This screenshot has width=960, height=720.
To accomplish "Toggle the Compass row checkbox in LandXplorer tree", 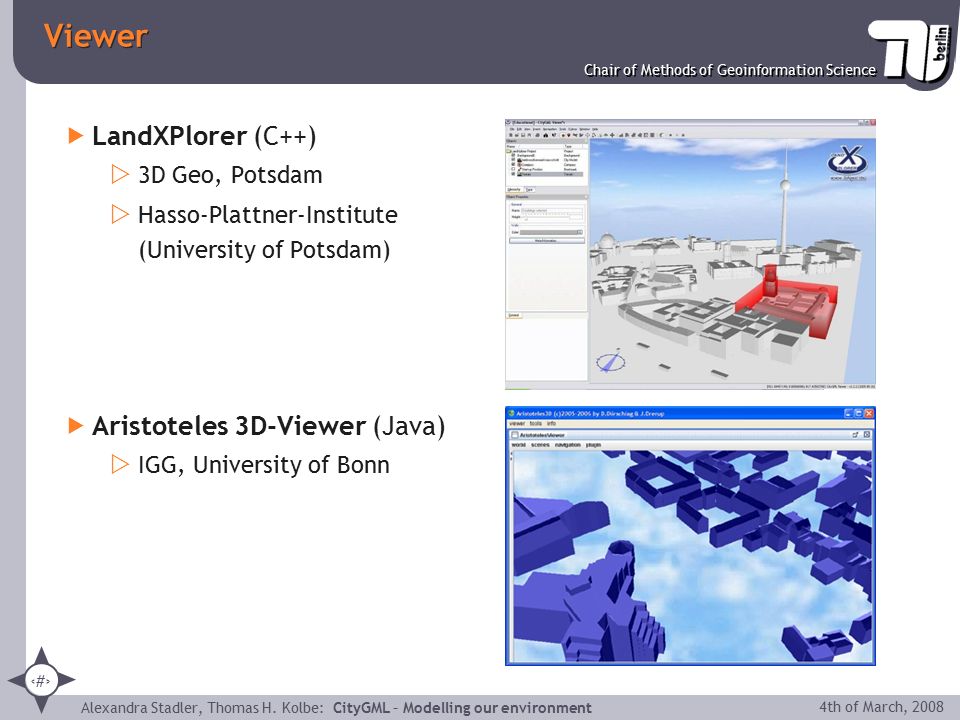I will coord(513,165).
